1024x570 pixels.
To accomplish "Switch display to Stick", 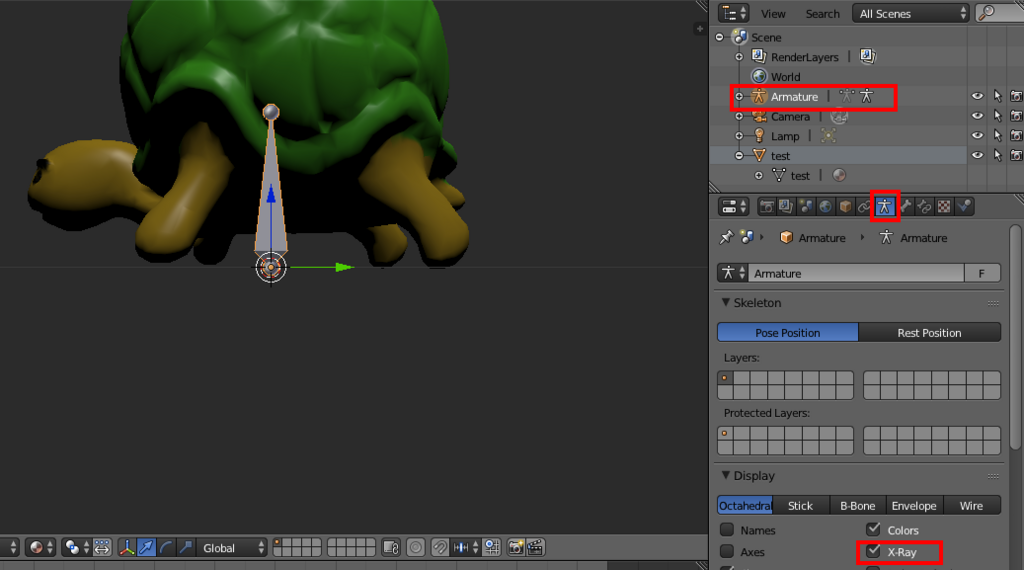I will (x=801, y=505).
